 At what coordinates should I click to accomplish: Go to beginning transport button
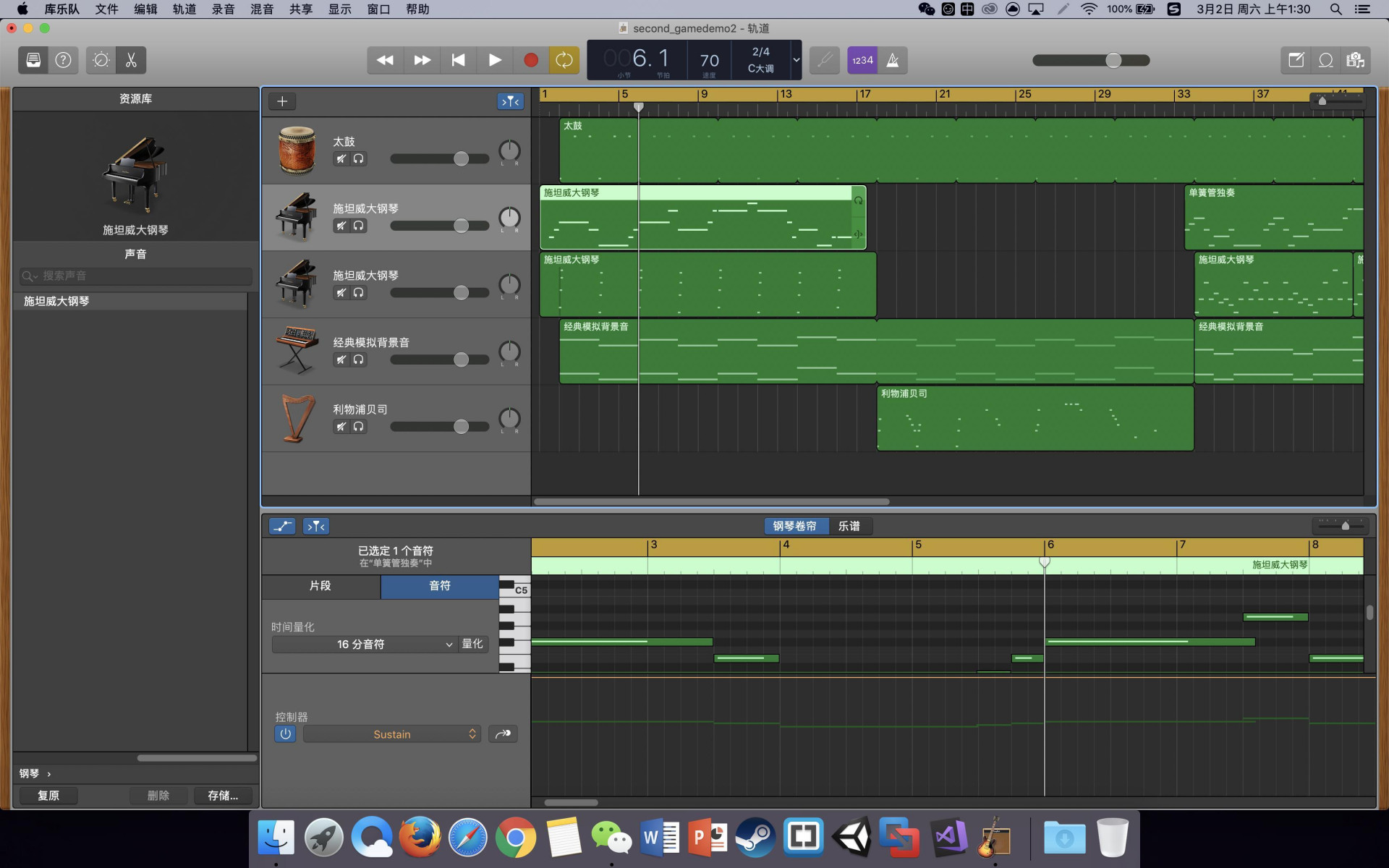459,60
